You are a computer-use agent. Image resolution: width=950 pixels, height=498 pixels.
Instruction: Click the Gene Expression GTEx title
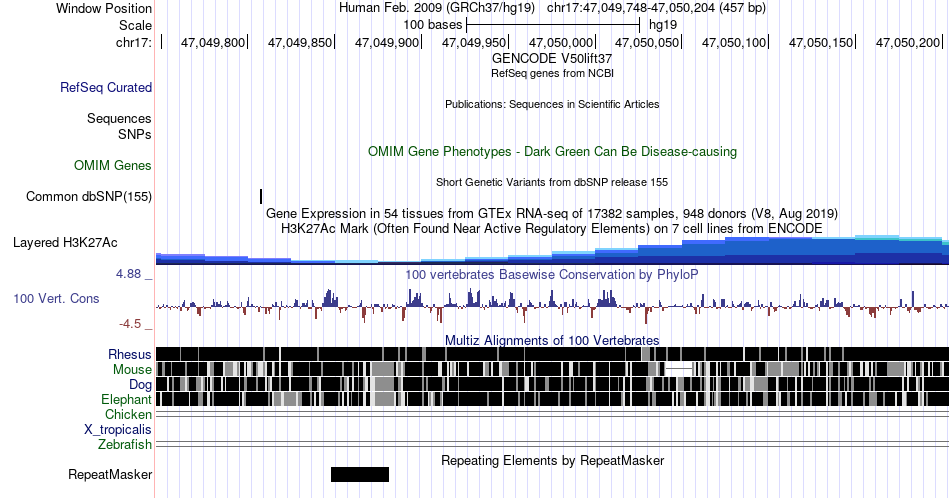(552, 213)
